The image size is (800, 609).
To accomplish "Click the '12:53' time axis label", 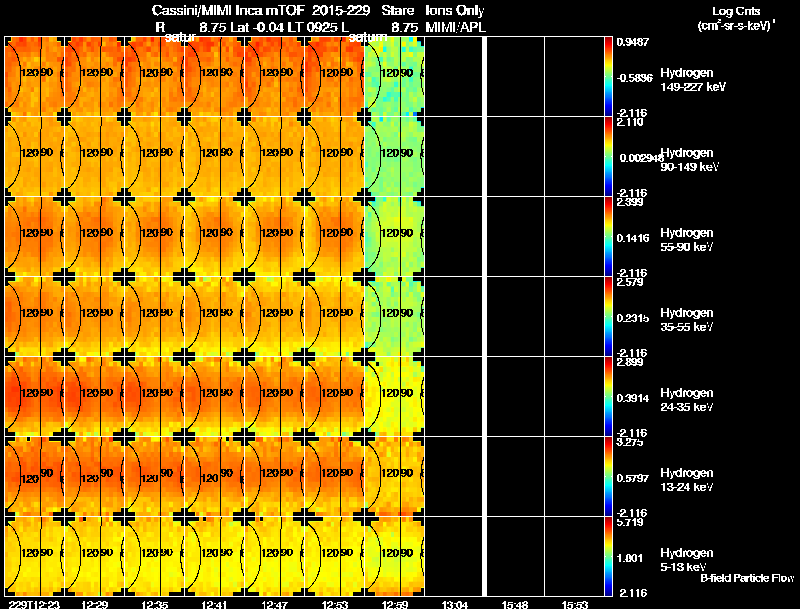I will [x=335, y=604].
